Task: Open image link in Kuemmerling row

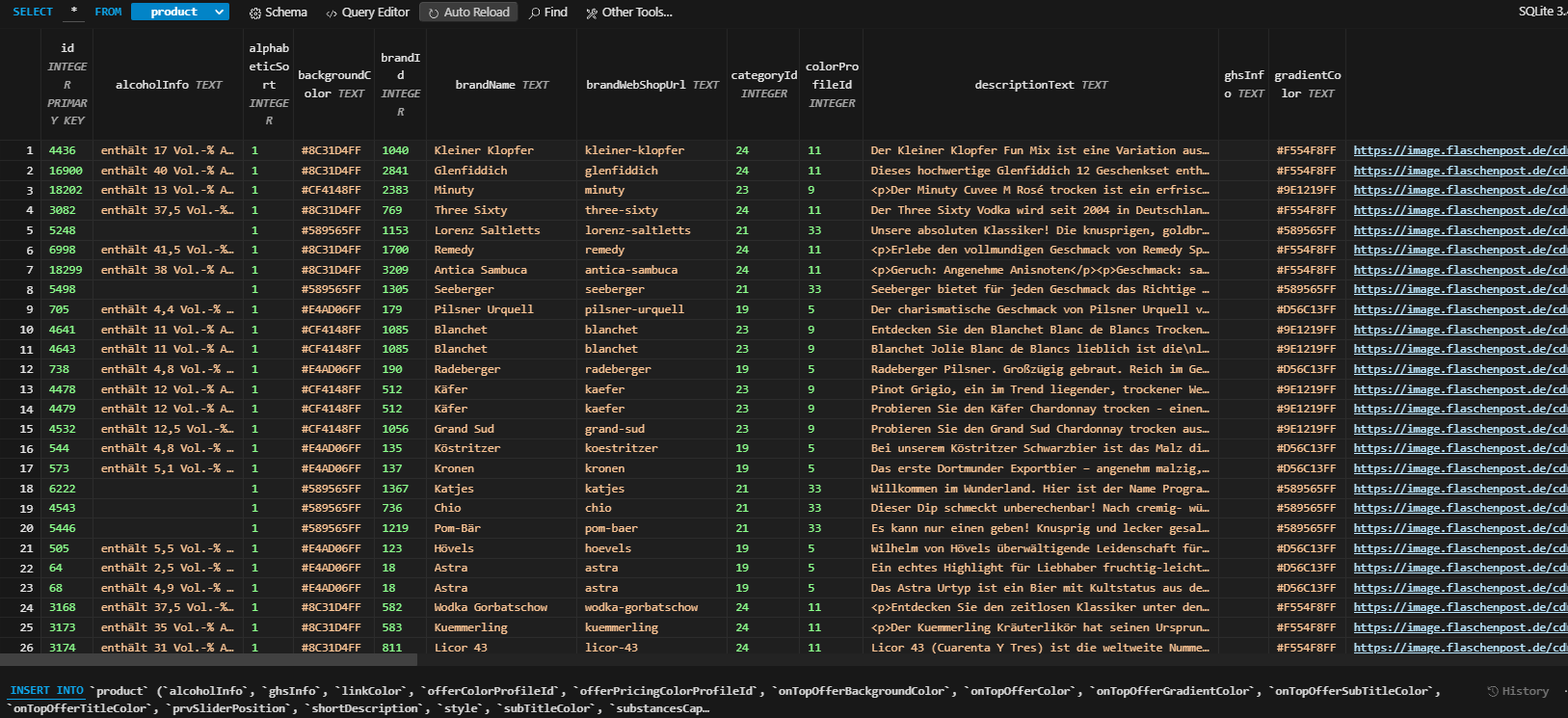Action: coord(1460,627)
